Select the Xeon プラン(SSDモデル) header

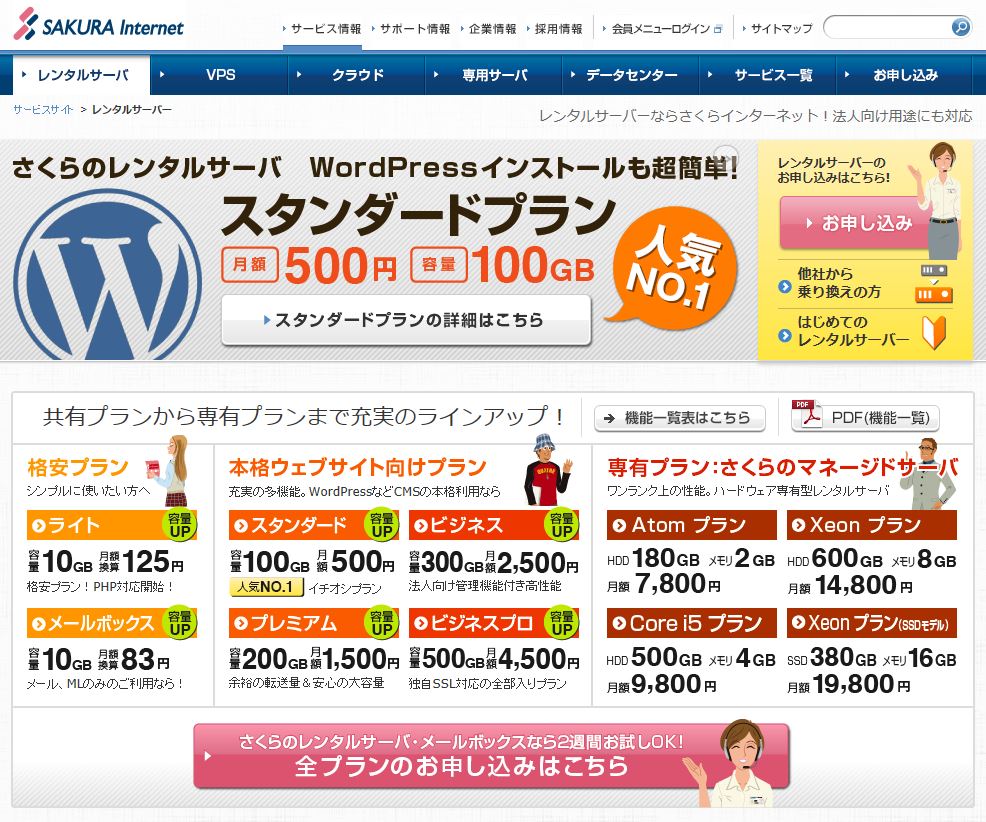click(x=872, y=623)
